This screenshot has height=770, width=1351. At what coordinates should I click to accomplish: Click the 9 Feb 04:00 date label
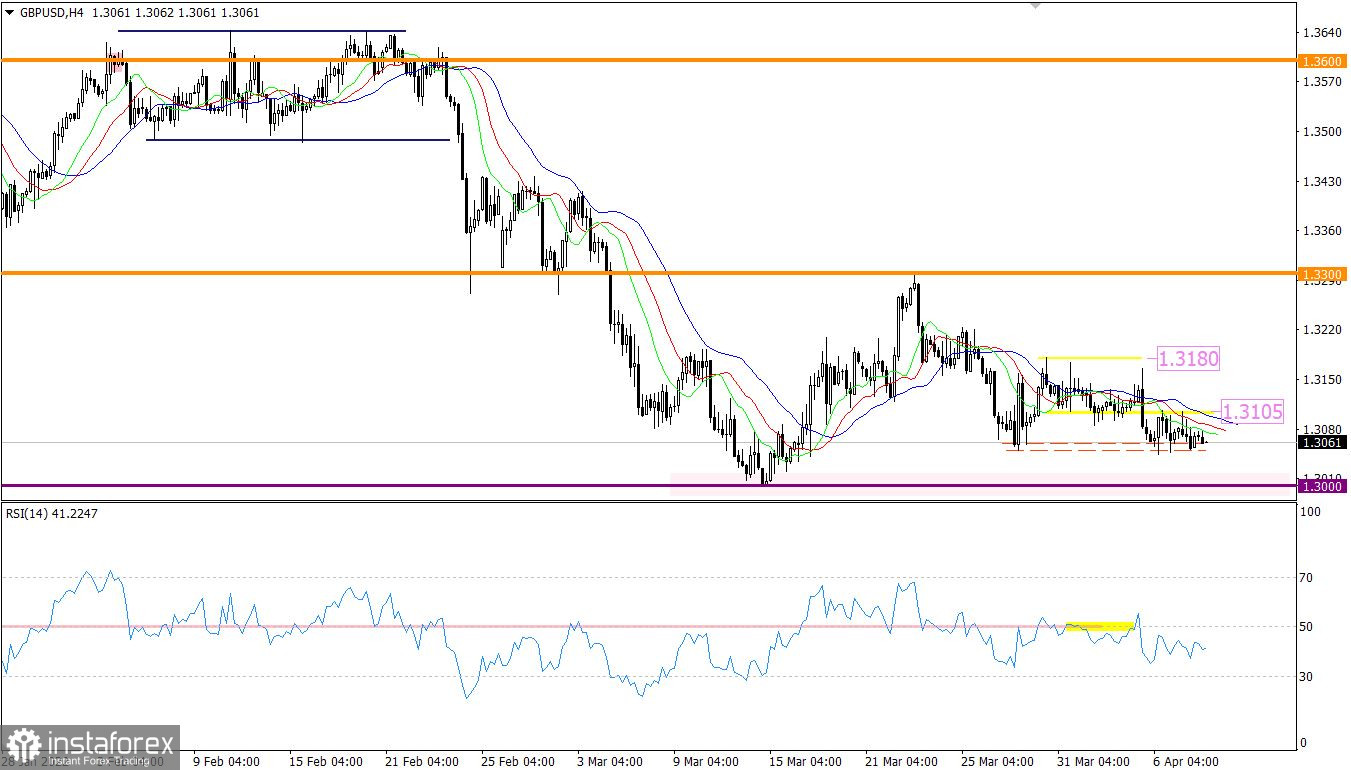coord(226,761)
